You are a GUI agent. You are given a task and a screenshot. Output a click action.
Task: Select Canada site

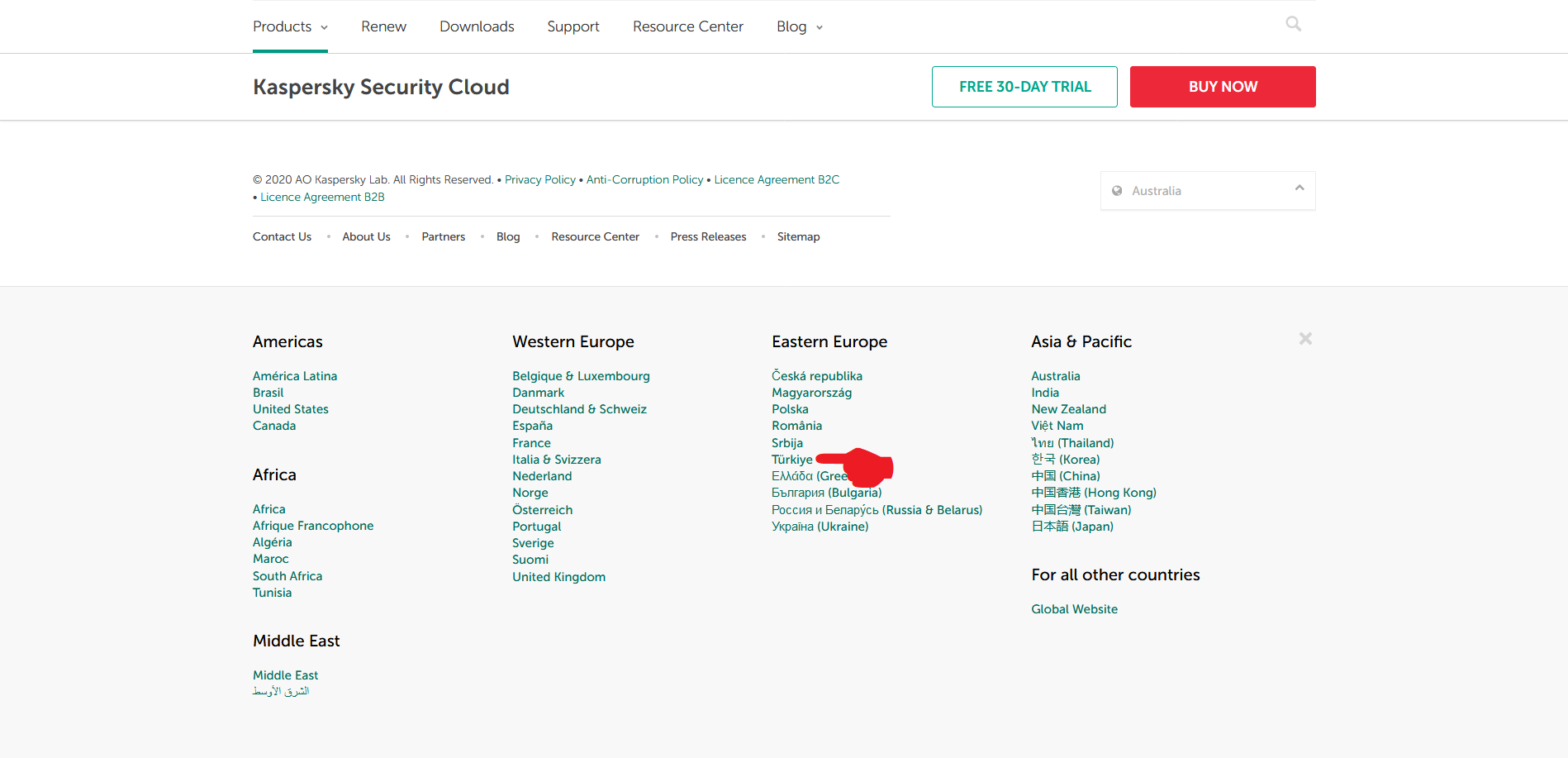coord(274,426)
